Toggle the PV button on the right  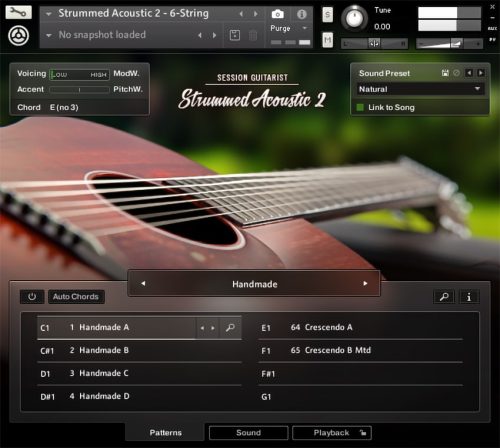(492, 40)
